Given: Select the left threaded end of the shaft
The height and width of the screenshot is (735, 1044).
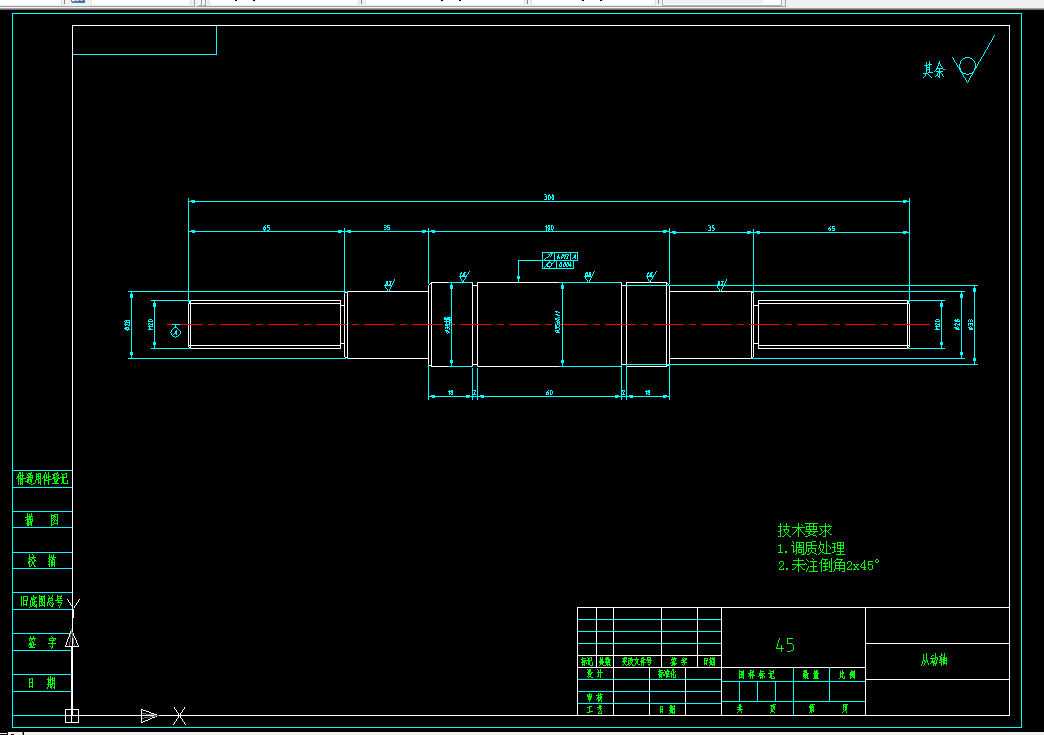Looking at the screenshot, I should click(x=266, y=324).
